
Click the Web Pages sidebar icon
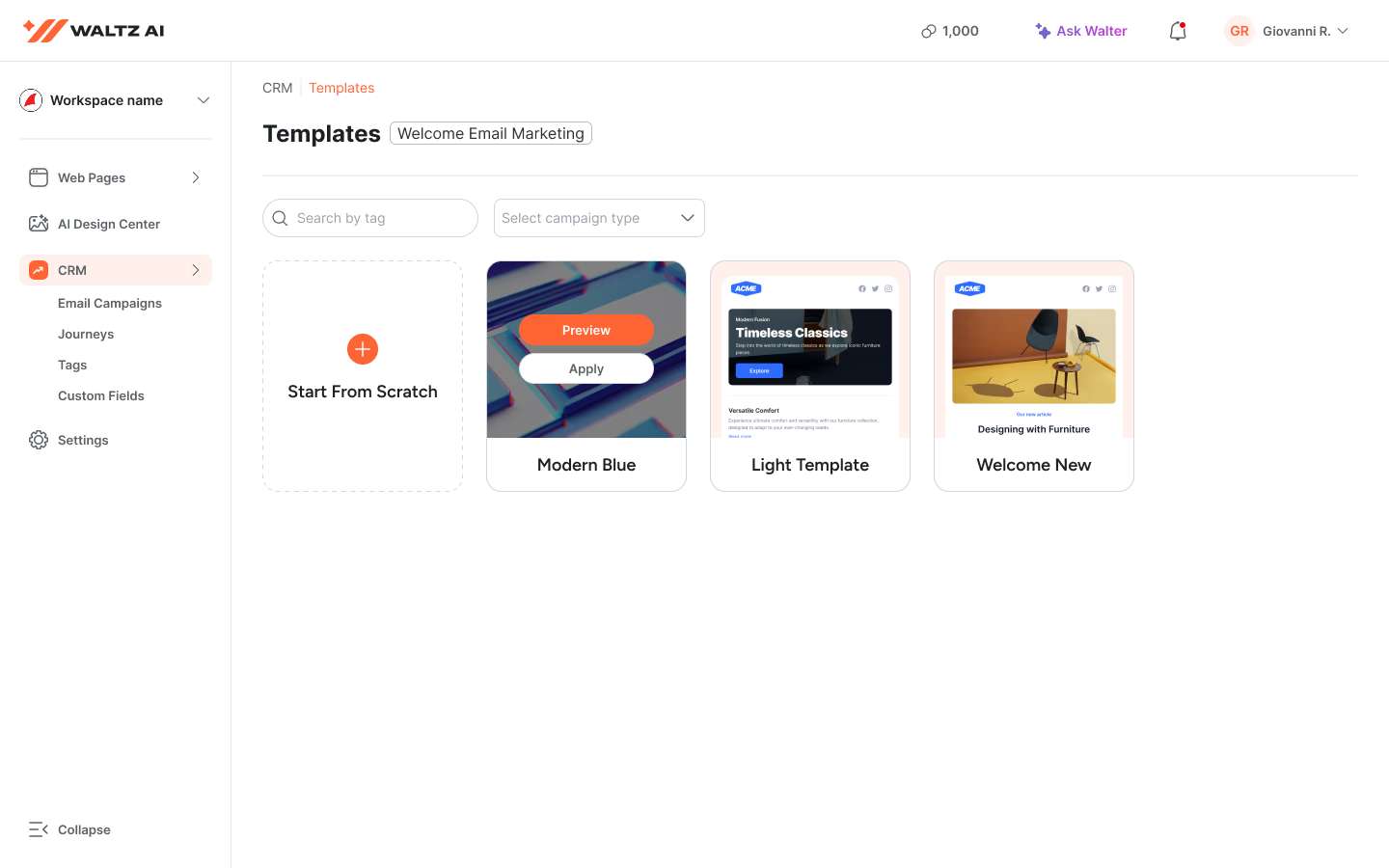point(39,177)
